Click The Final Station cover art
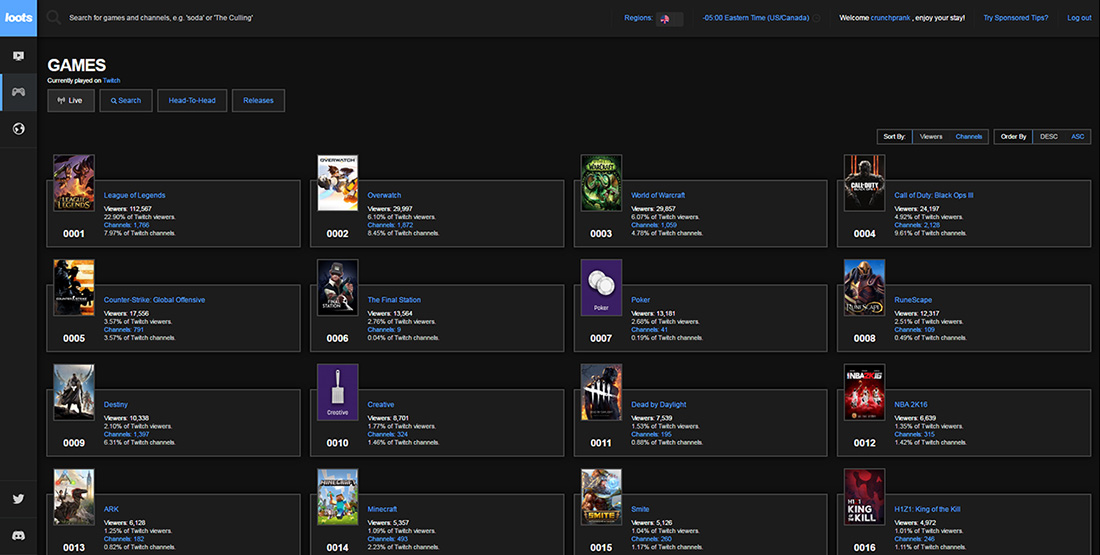This screenshot has height=555, width=1100. 337,288
